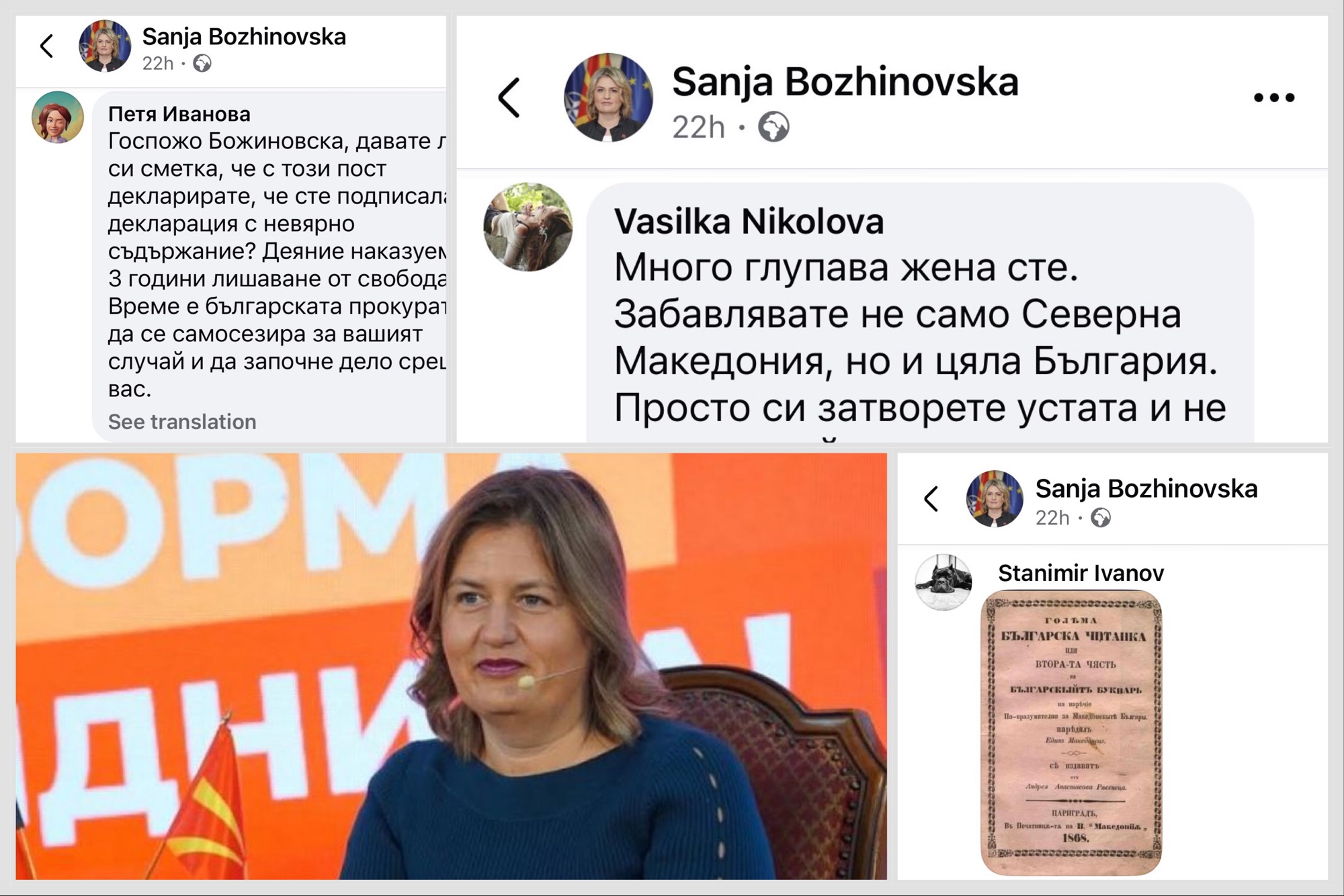The width and height of the screenshot is (1344, 896).
Task: Click Петя Иванова cartoon avatar
Action: pyautogui.click(x=58, y=118)
